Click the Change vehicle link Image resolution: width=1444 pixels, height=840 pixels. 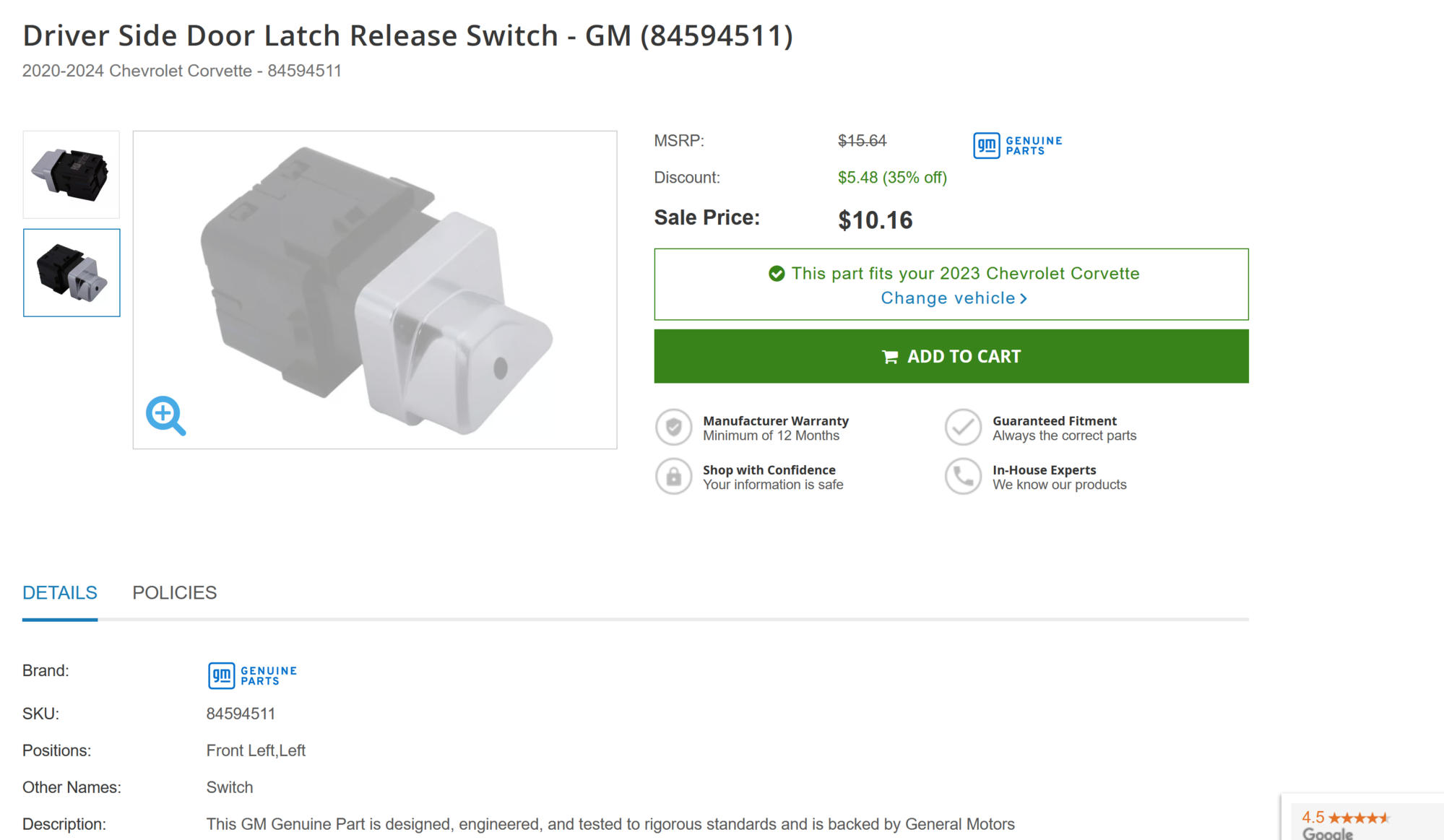pyautogui.click(x=947, y=298)
